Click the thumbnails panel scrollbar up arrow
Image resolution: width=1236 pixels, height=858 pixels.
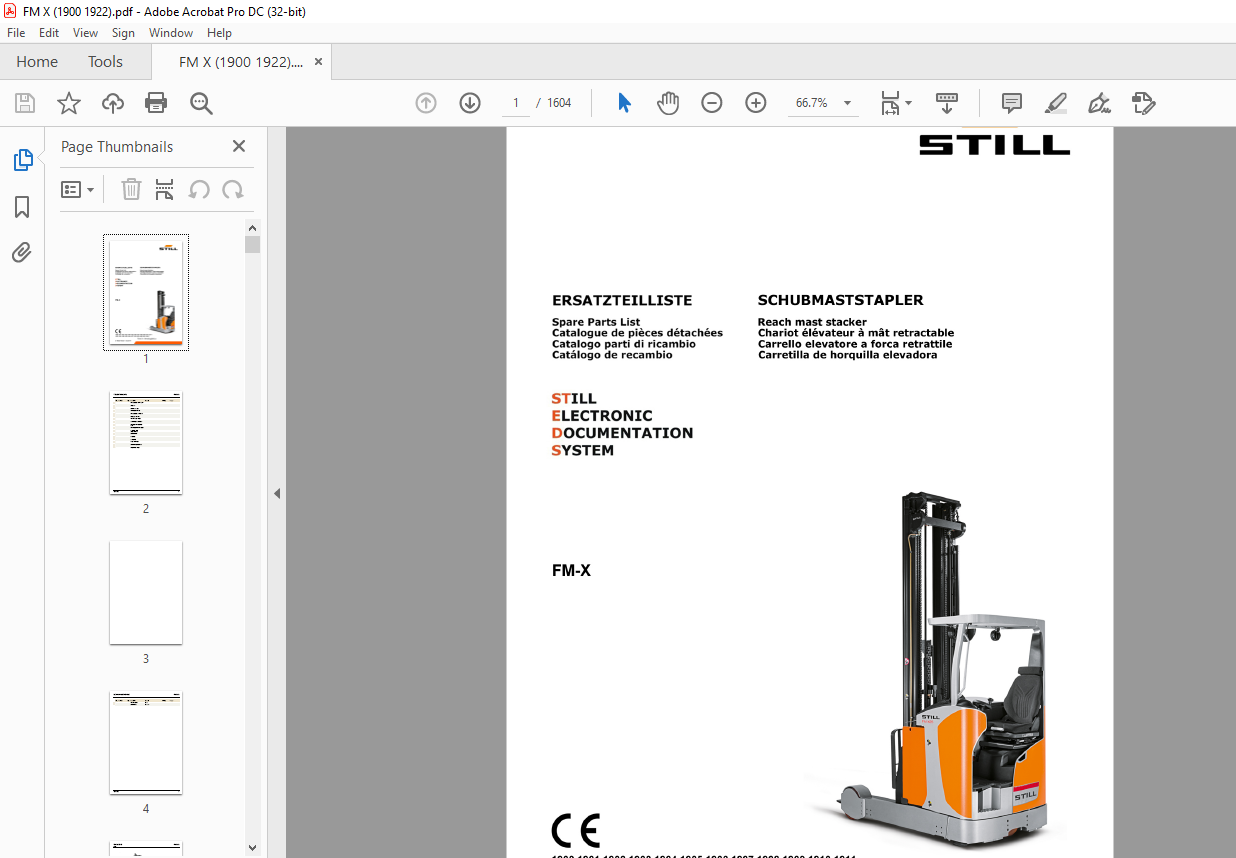pyautogui.click(x=252, y=228)
